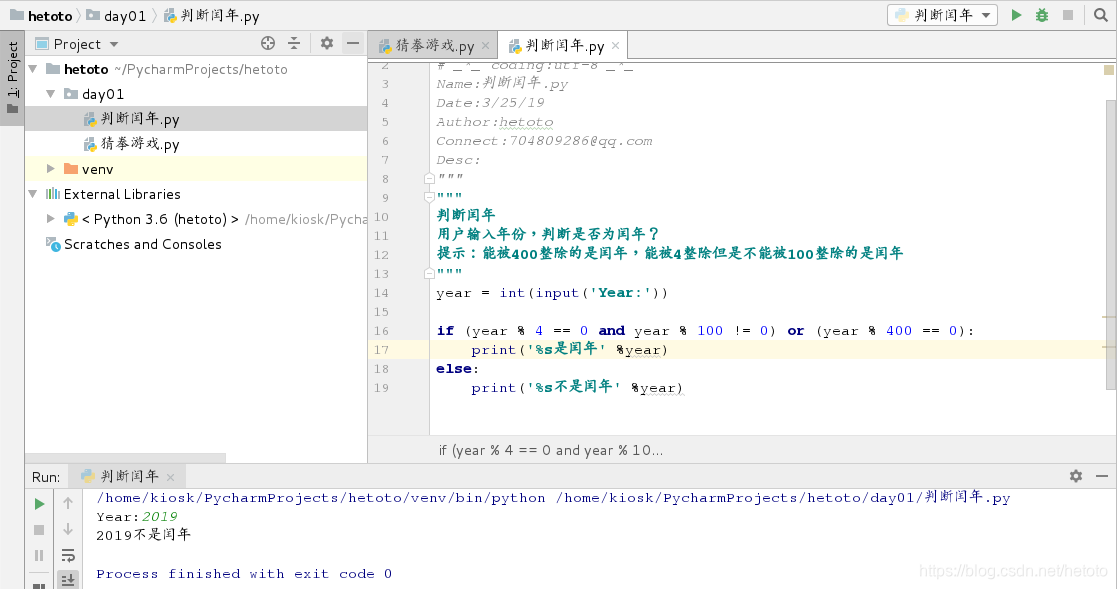Collapse the hetoto project root
Image resolution: width=1117 pixels, height=589 pixels.
pos(33,69)
